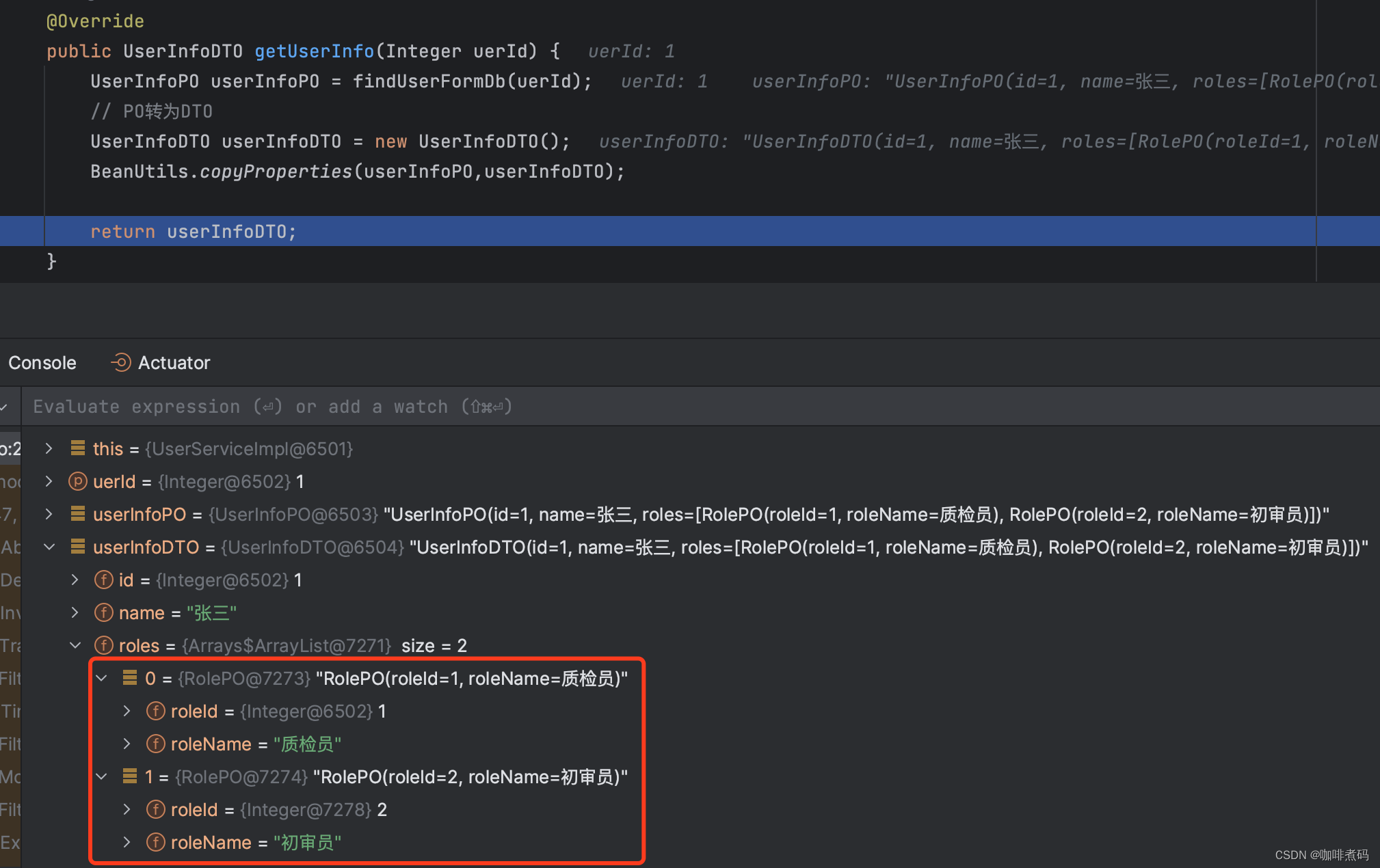Click the field icon next to roleName 初审员
This screenshot has height=868, width=1380.
click(x=156, y=842)
